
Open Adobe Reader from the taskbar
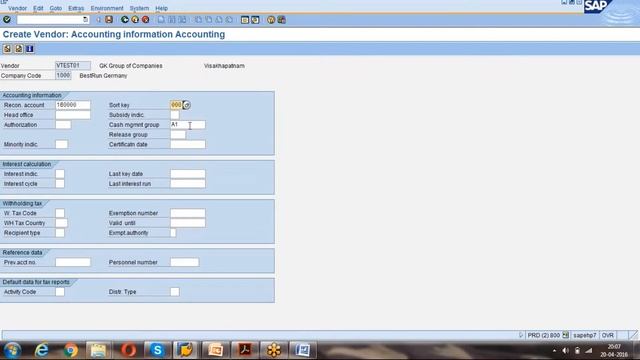pyautogui.click(x=245, y=350)
